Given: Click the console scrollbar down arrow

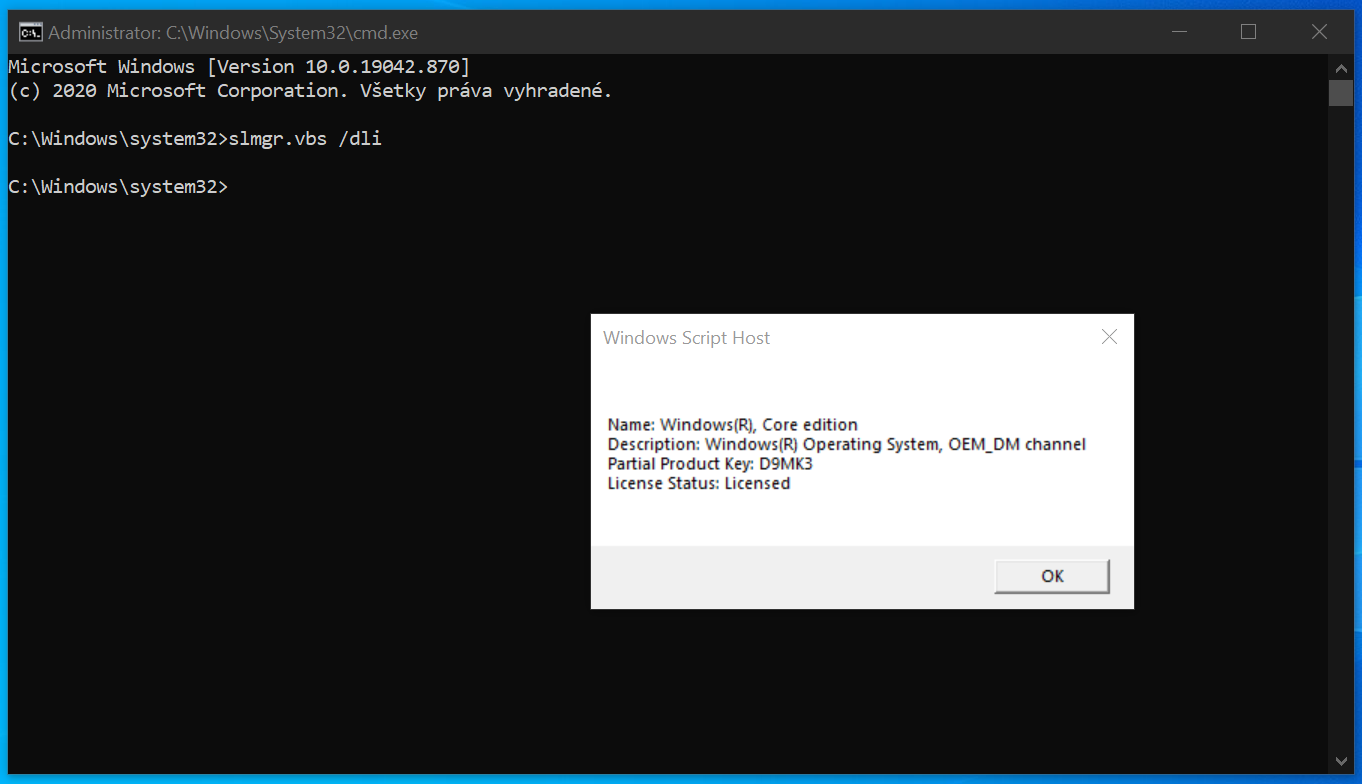Looking at the screenshot, I should coord(1341,761).
